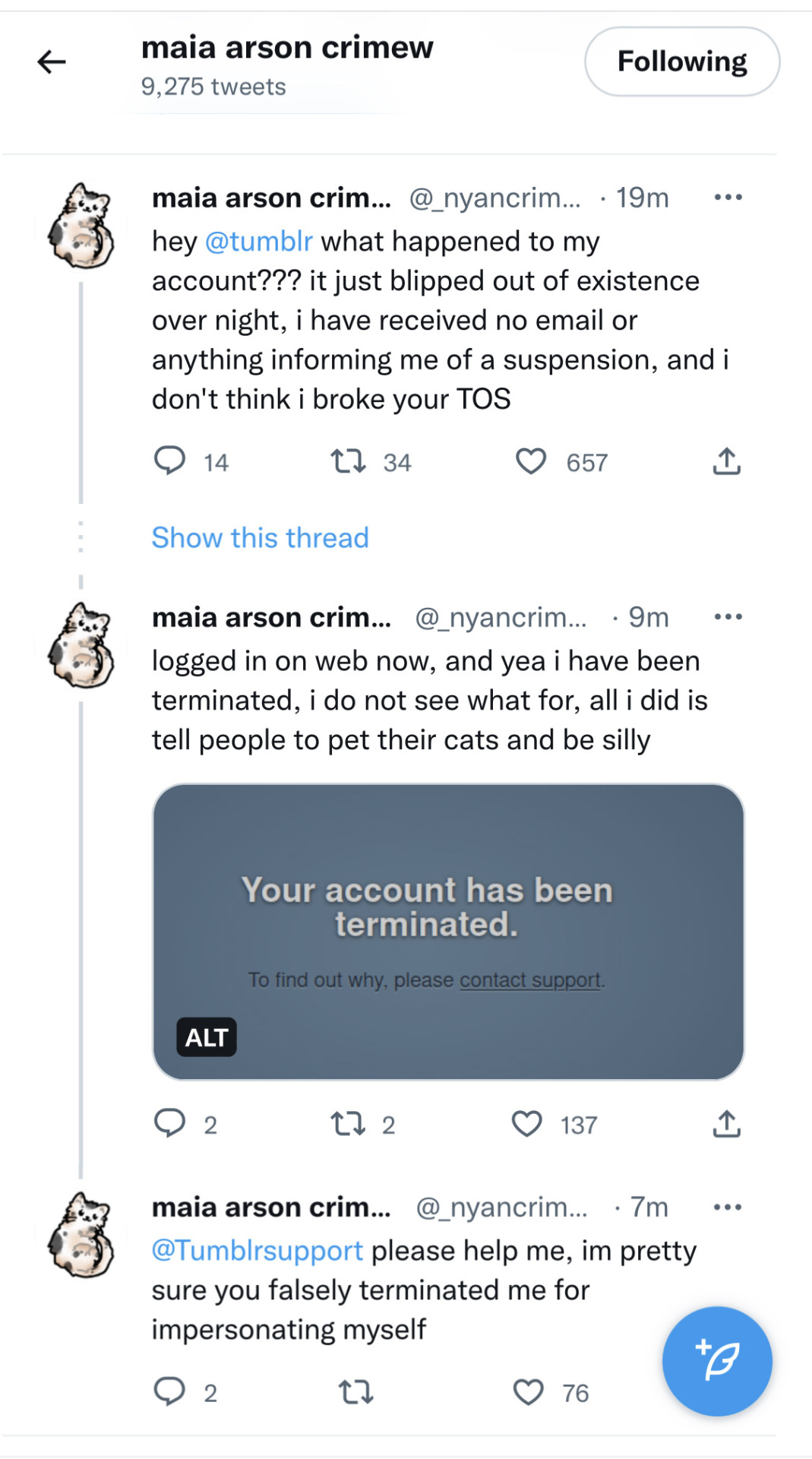Toggle the Following button
The image size is (812, 1459).
point(682,62)
